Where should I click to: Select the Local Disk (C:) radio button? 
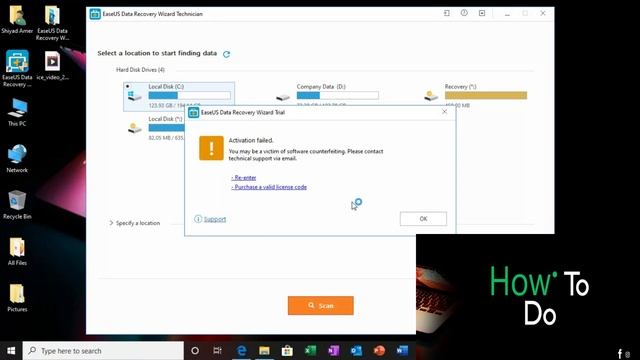[x=128, y=87]
